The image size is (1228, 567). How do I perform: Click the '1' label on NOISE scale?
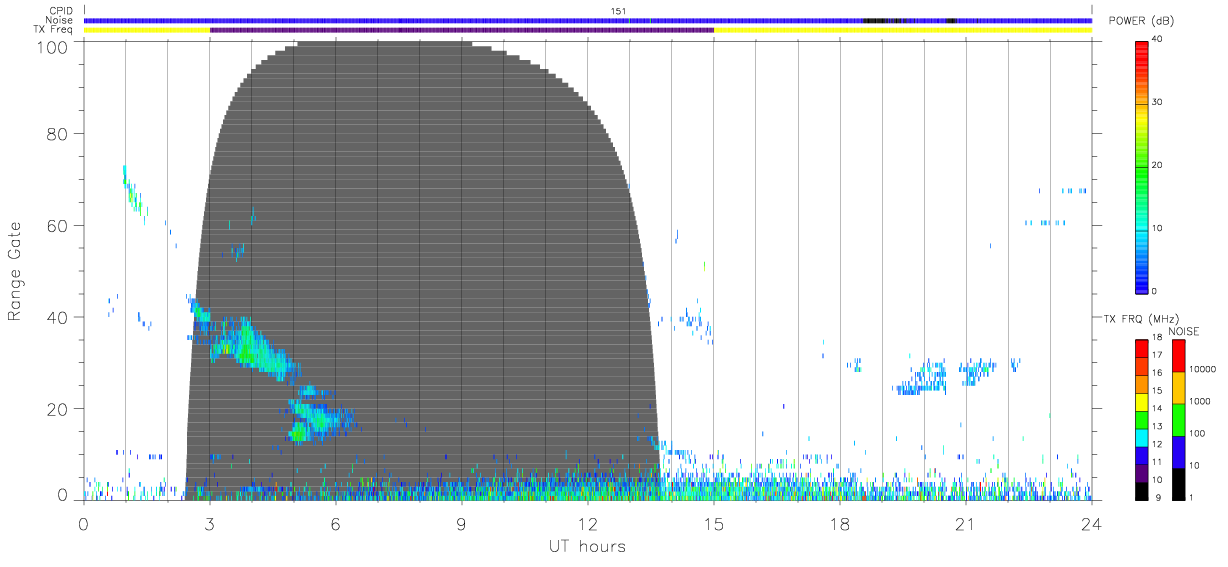(x=1191, y=497)
